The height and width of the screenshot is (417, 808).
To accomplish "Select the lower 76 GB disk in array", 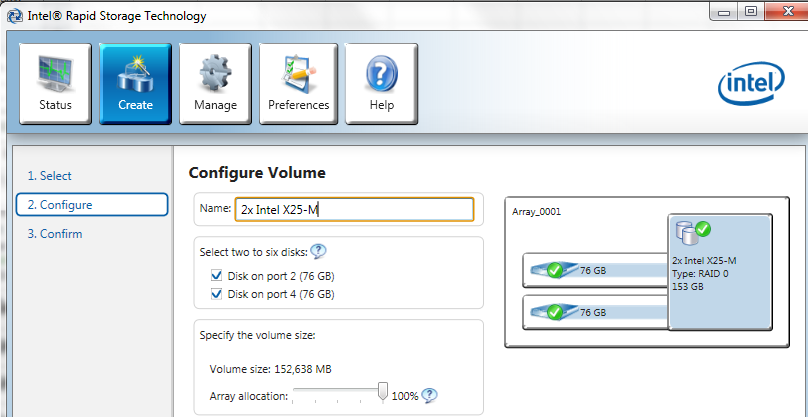I will tap(595, 312).
